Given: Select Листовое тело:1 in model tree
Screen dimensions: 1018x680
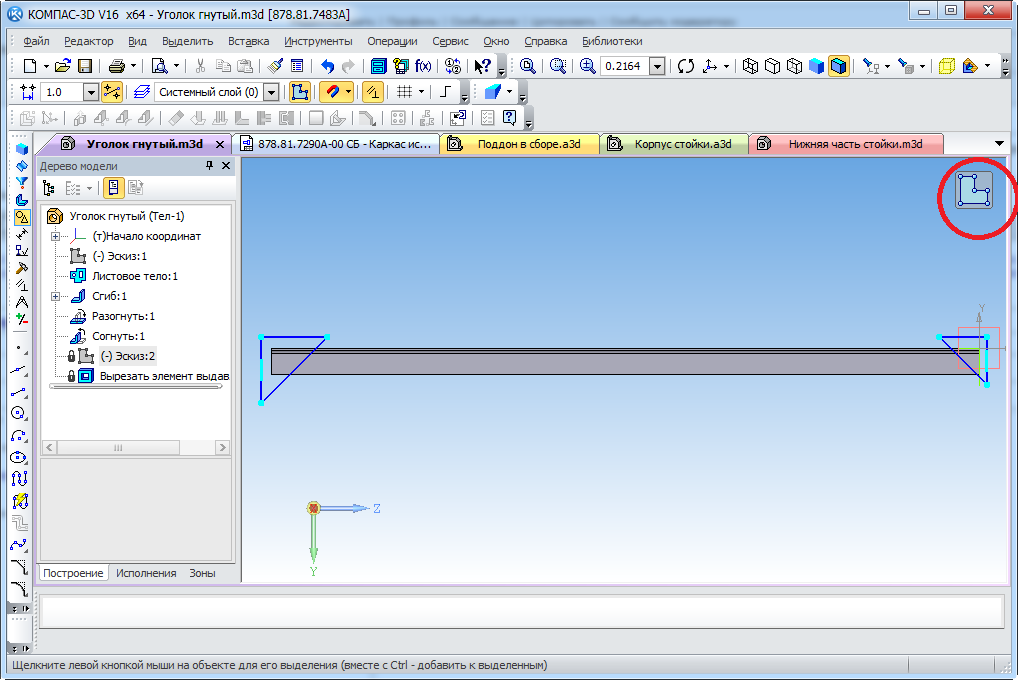Looking at the screenshot, I should tap(134, 276).
